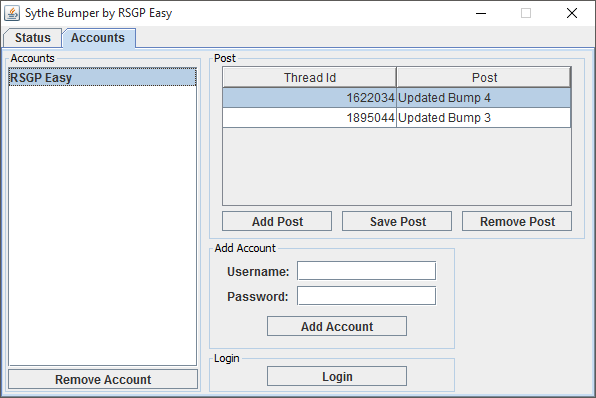Screen dimensions: 596x398
Task: Focus the Password input field
Action: [366, 296]
